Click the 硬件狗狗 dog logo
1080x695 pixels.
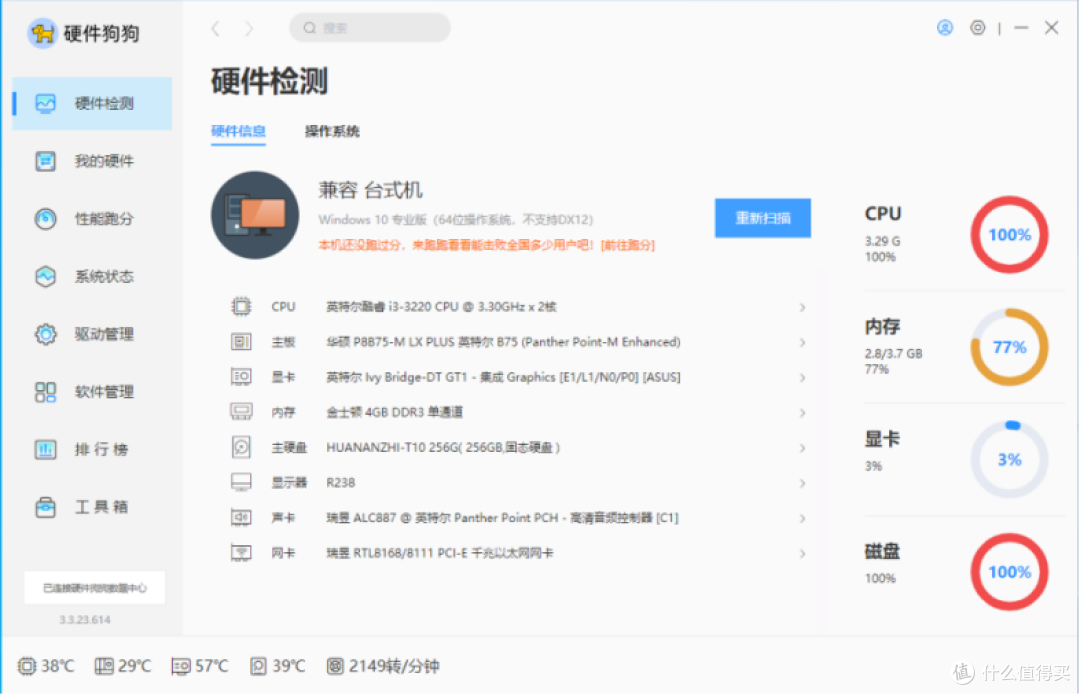click(42, 32)
